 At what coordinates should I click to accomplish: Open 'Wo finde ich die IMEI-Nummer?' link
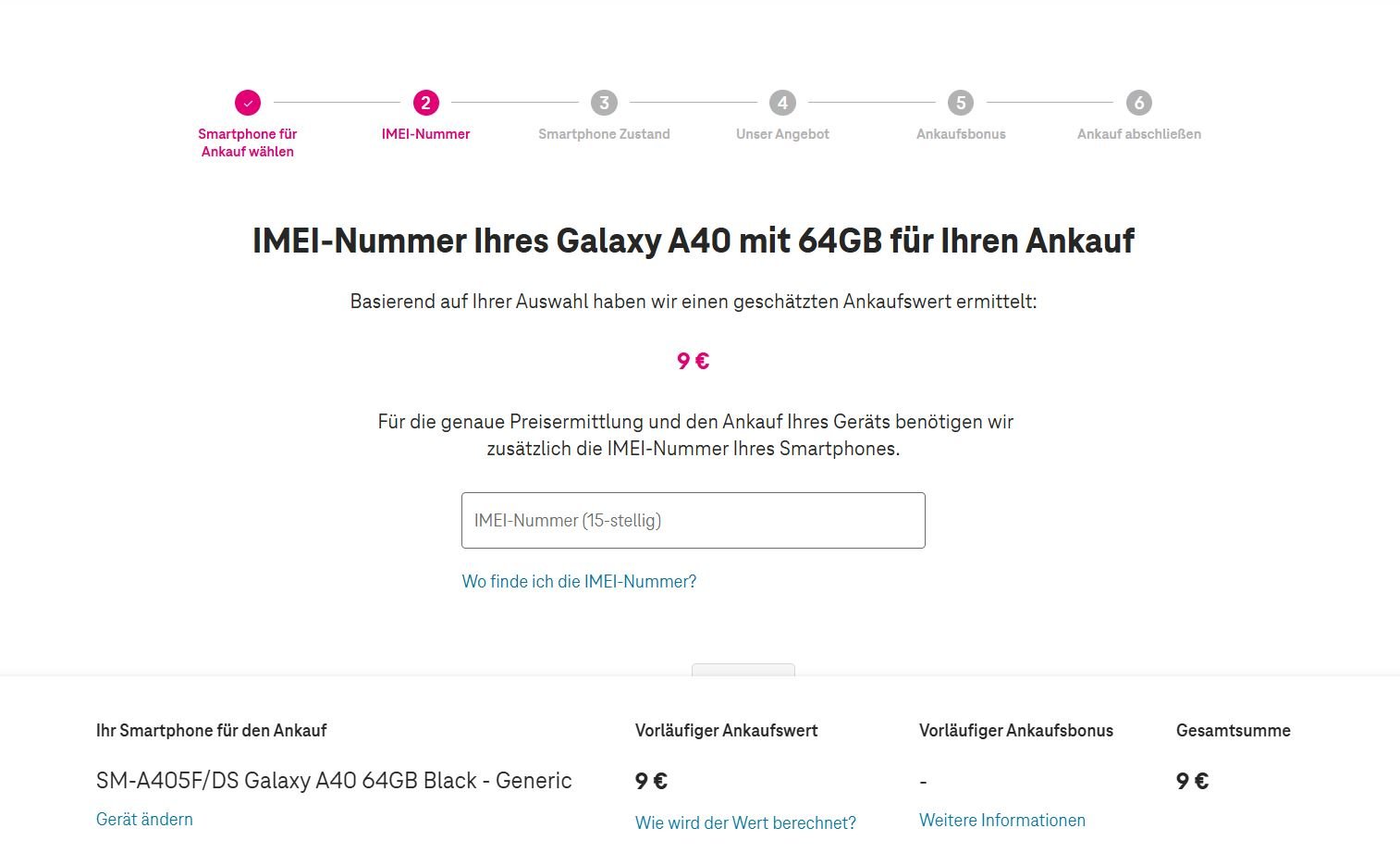pos(579,581)
